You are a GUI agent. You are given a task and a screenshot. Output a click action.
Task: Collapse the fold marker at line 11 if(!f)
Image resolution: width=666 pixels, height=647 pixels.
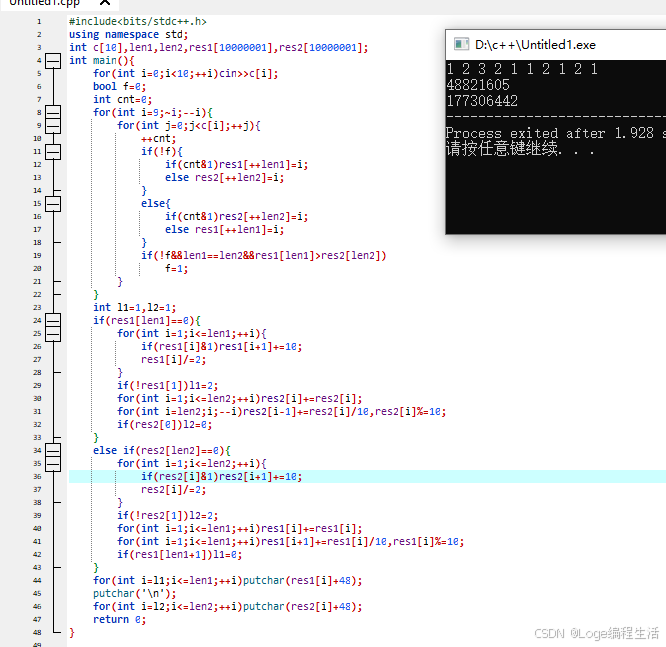click(53, 152)
